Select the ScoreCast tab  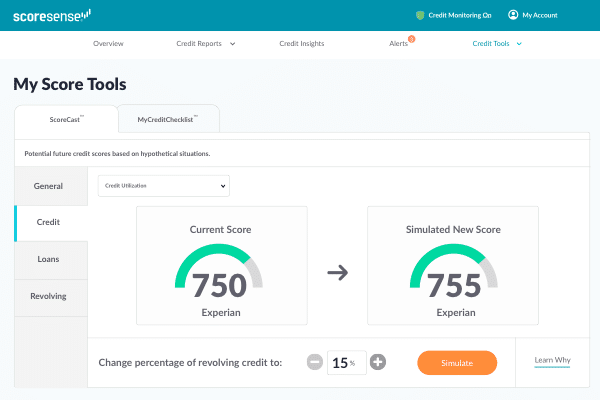66,119
